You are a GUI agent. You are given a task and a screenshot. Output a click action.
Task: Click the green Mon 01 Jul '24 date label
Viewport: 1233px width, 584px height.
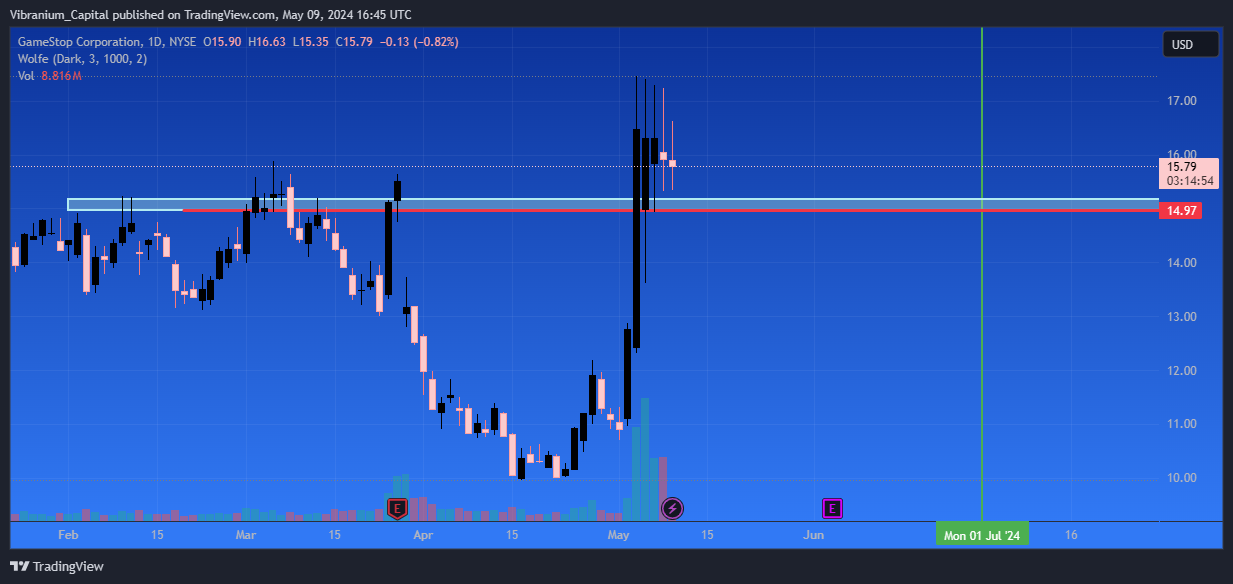click(x=982, y=535)
